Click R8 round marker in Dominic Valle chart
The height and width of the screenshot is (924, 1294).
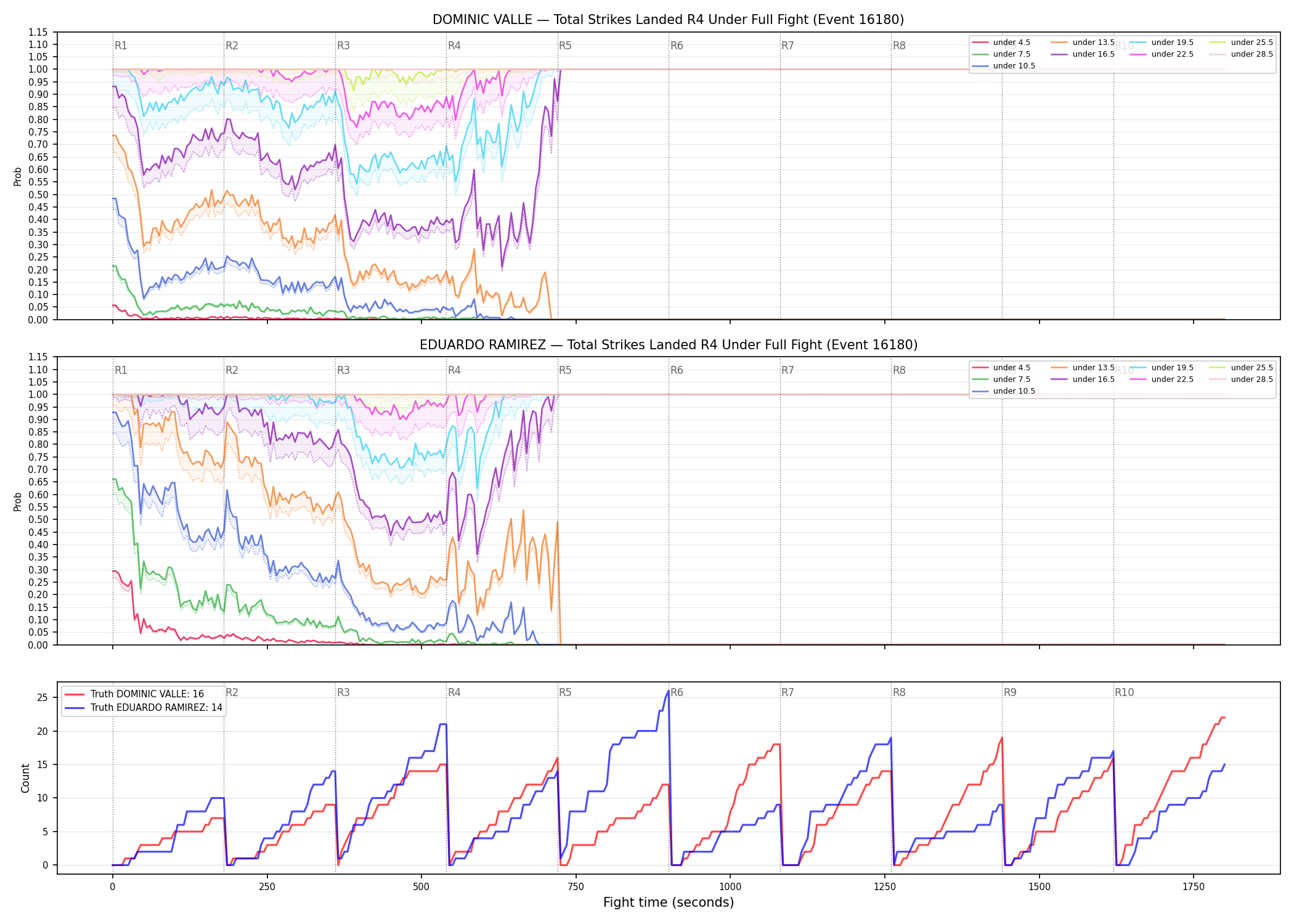pos(899,46)
